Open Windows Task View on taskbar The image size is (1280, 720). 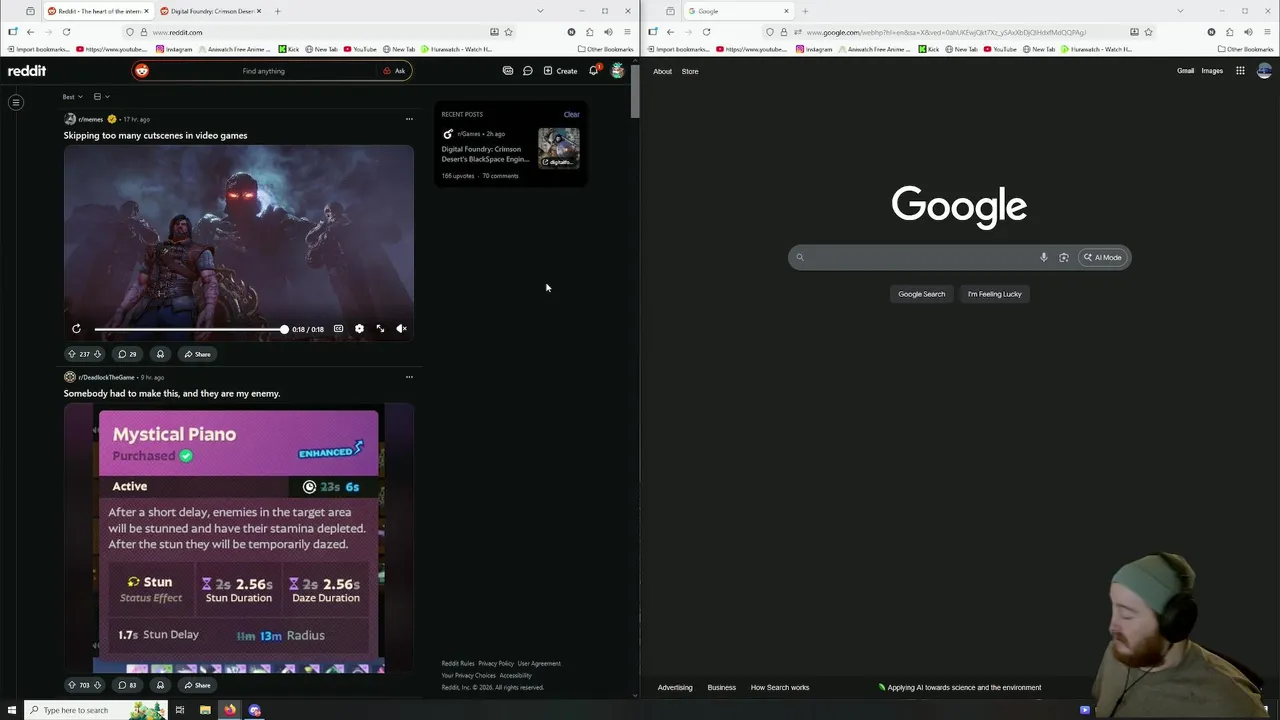180,710
